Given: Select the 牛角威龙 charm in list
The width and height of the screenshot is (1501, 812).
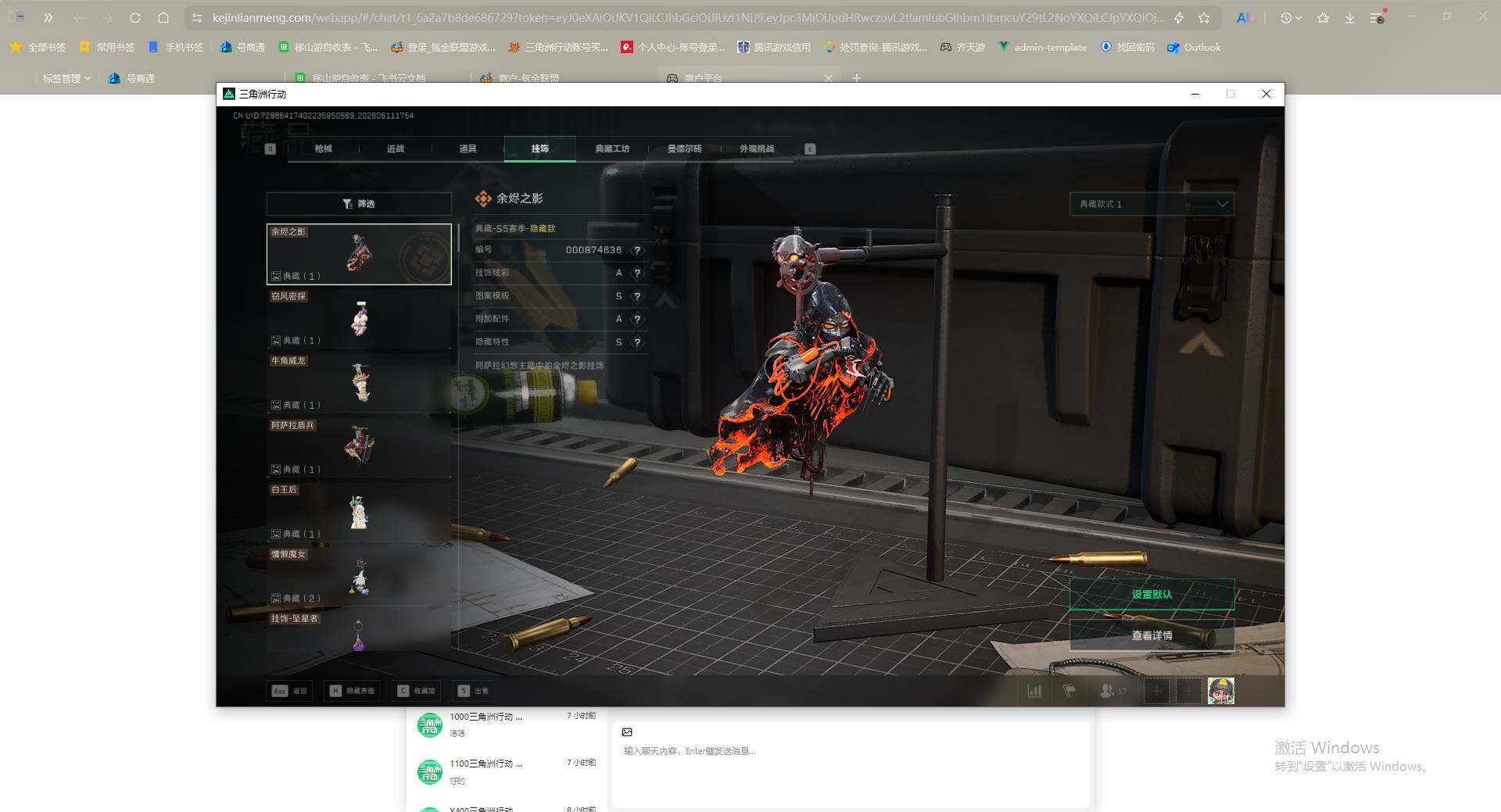Looking at the screenshot, I should click(x=359, y=383).
